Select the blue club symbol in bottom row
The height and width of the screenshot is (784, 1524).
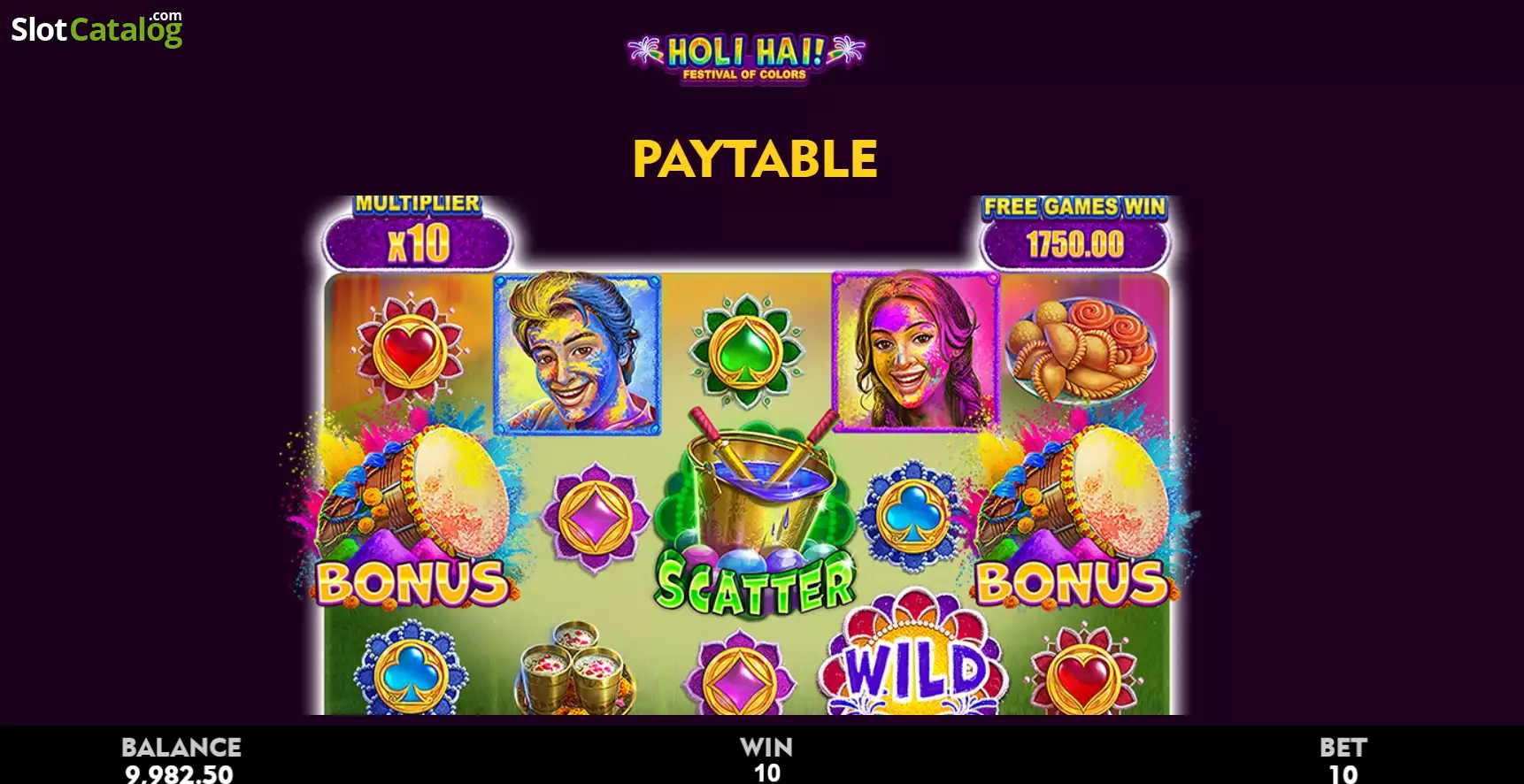pos(410,670)
